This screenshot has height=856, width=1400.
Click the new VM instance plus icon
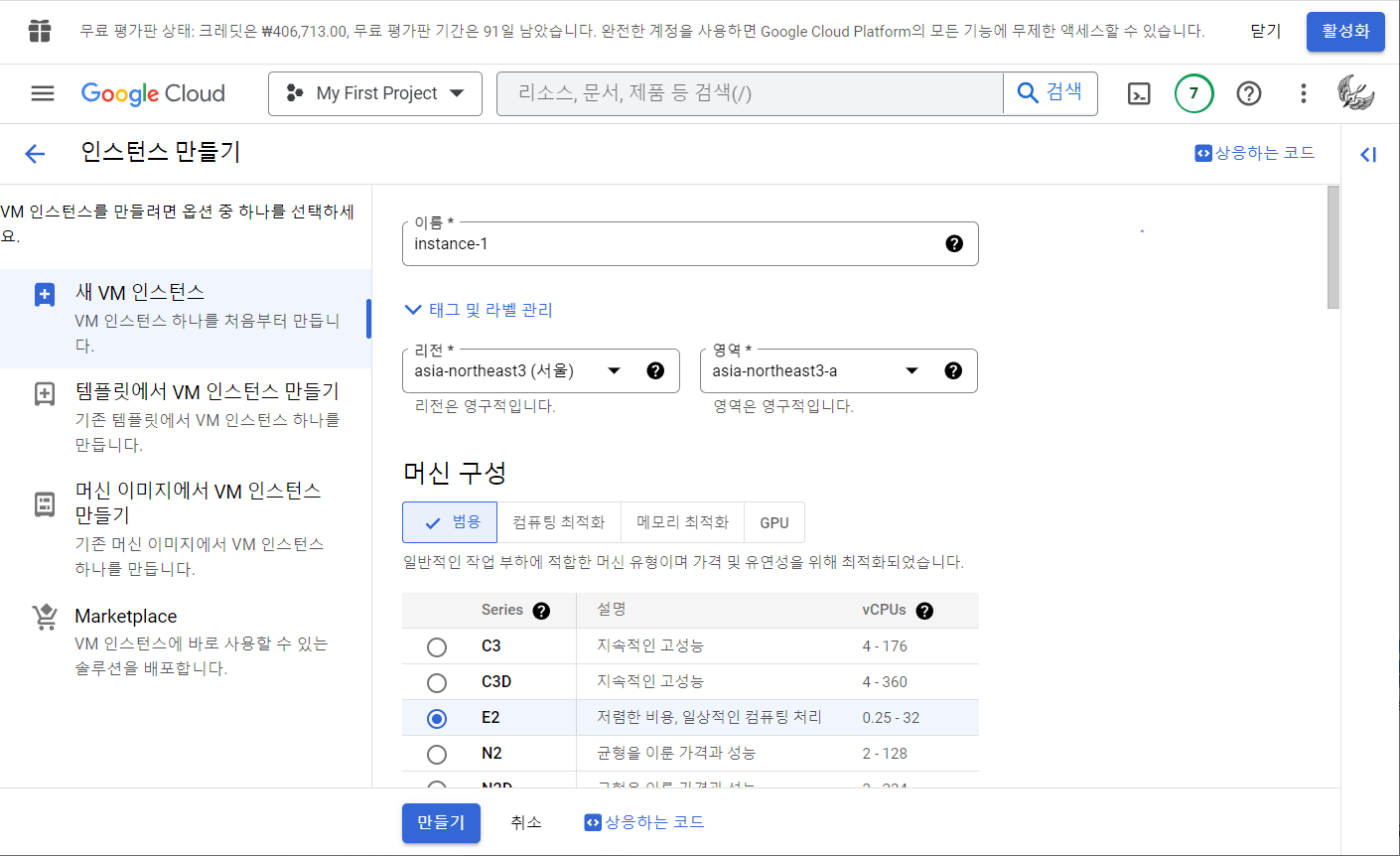pos(45,295)
